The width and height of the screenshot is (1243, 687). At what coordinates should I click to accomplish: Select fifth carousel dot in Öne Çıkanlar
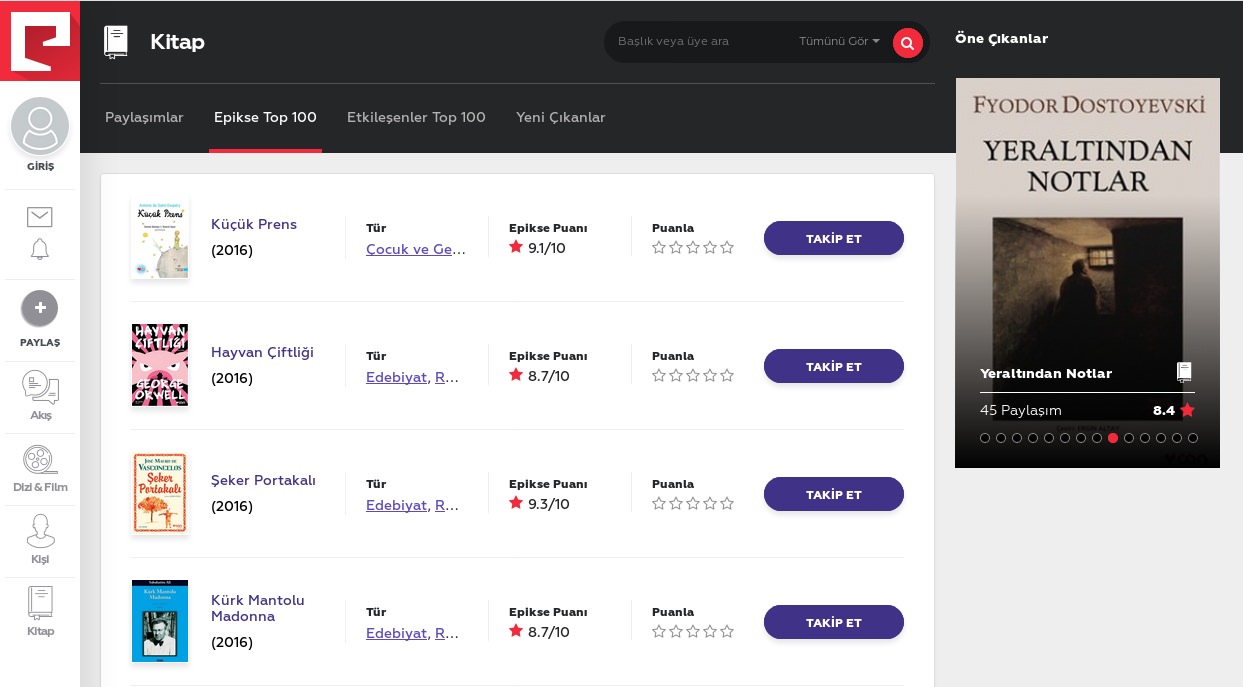tap(1049, 438)
